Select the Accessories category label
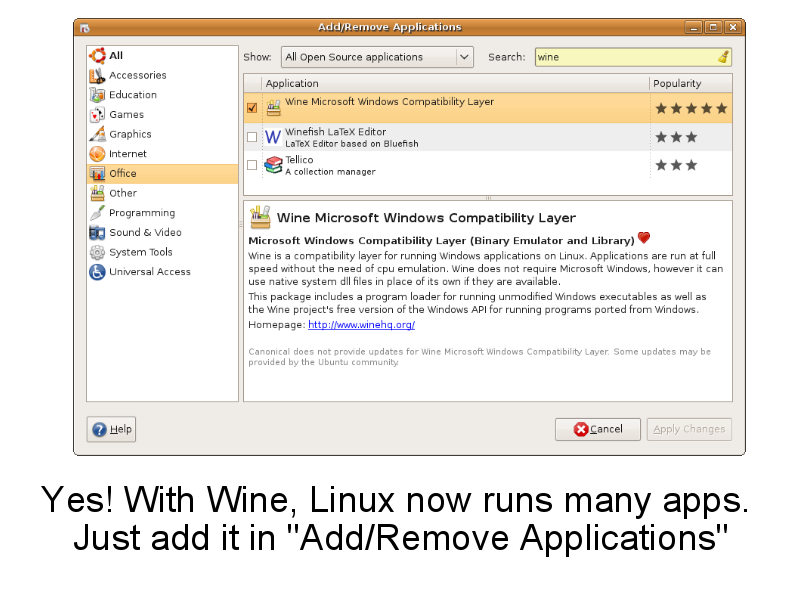The height and width of the screenshot is (600, 800). (138, 76)
